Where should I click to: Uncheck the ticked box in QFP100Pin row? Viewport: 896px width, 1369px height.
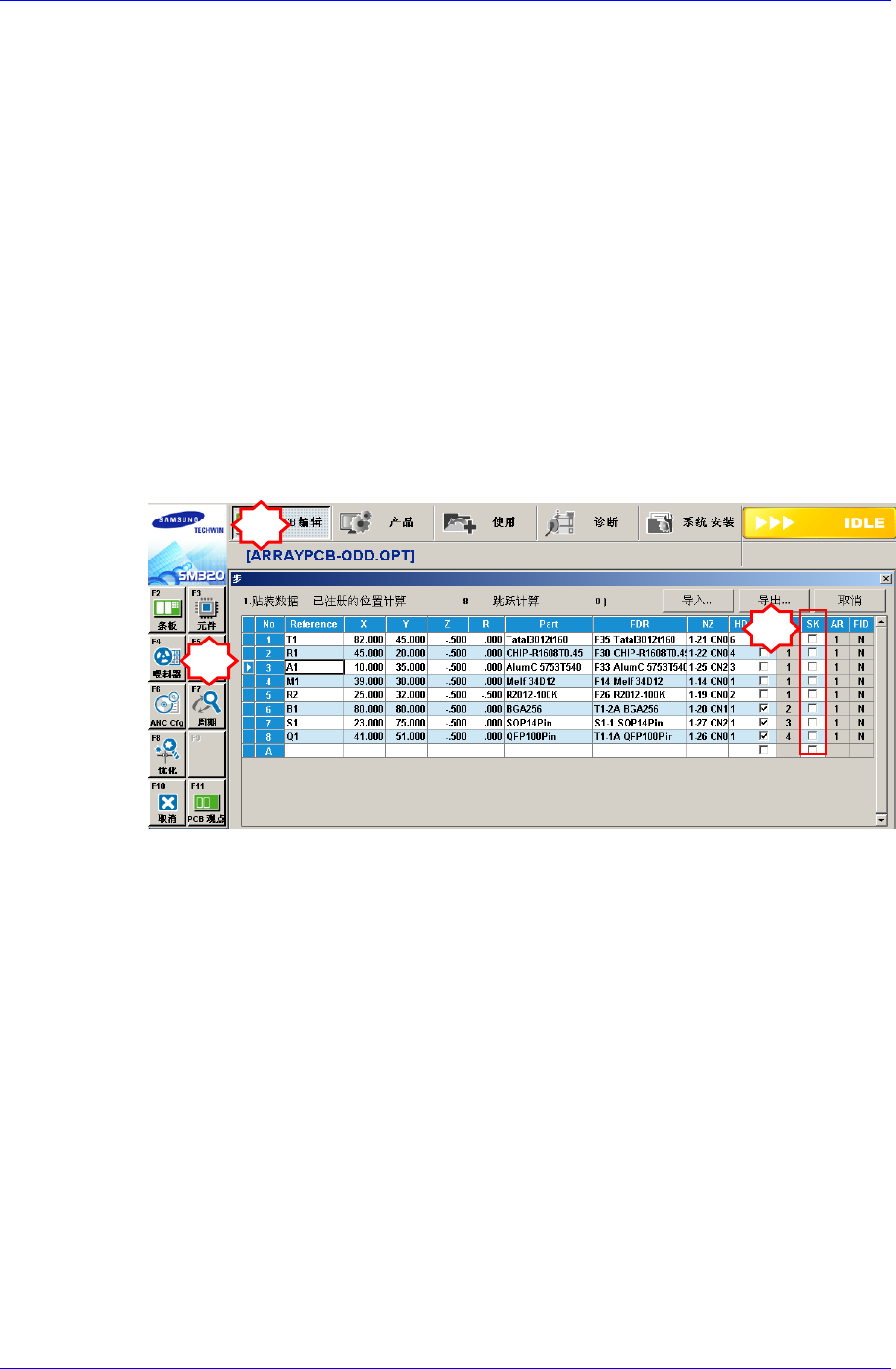[x=763, y=736]
